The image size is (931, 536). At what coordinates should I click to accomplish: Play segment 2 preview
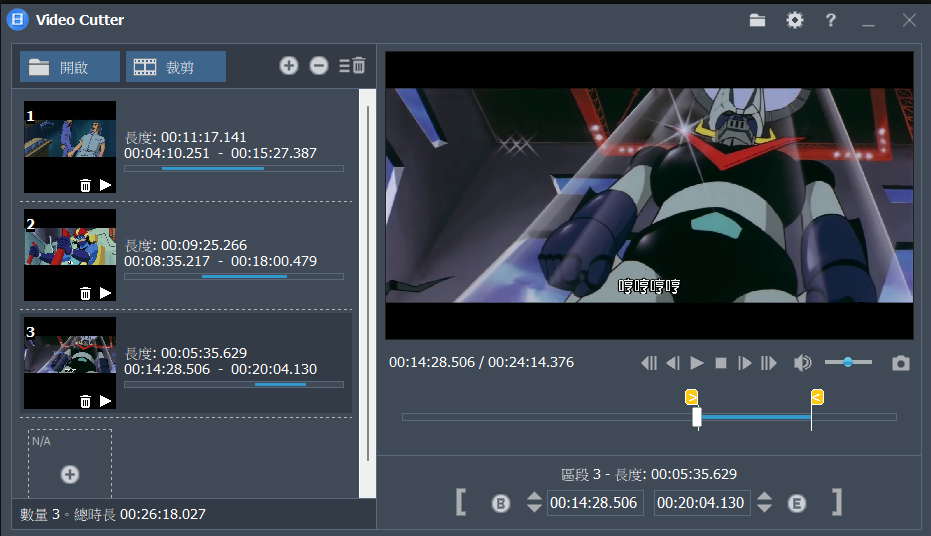coord(106,293)
